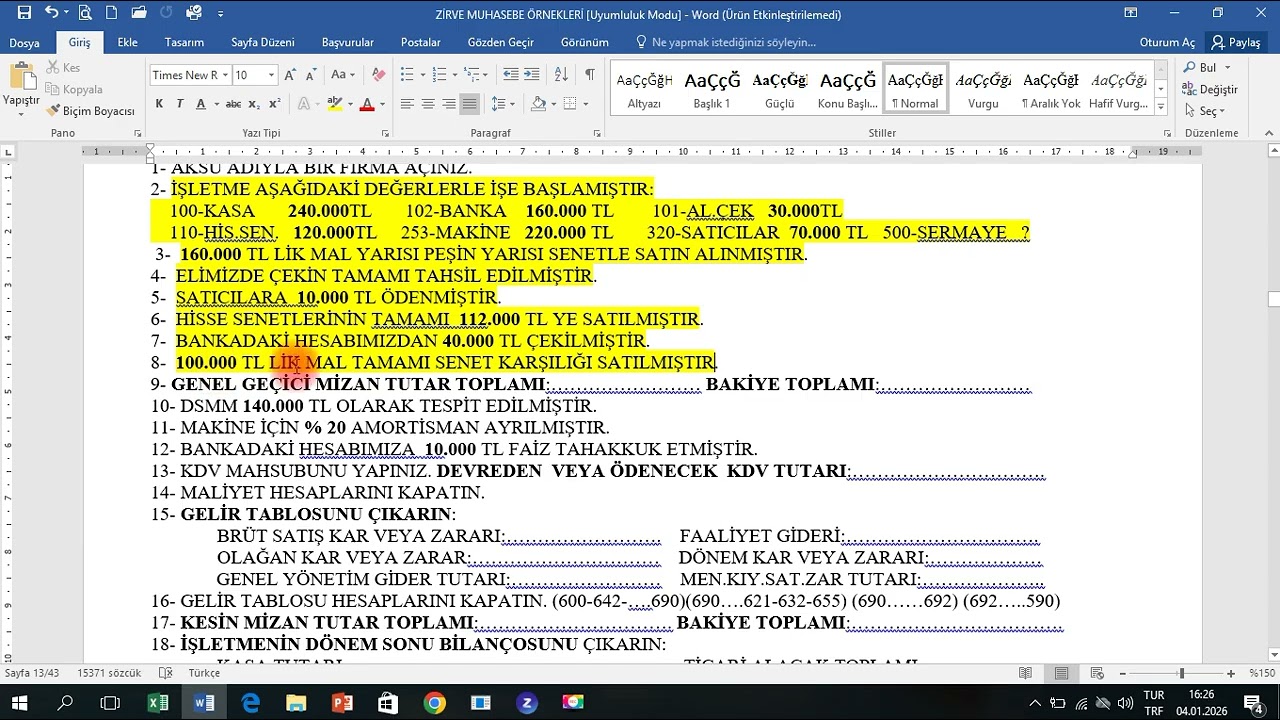Screen dimensions: 1280x720
Task: Open the borders dropdown arrow
Action: (x=586, y=104)
